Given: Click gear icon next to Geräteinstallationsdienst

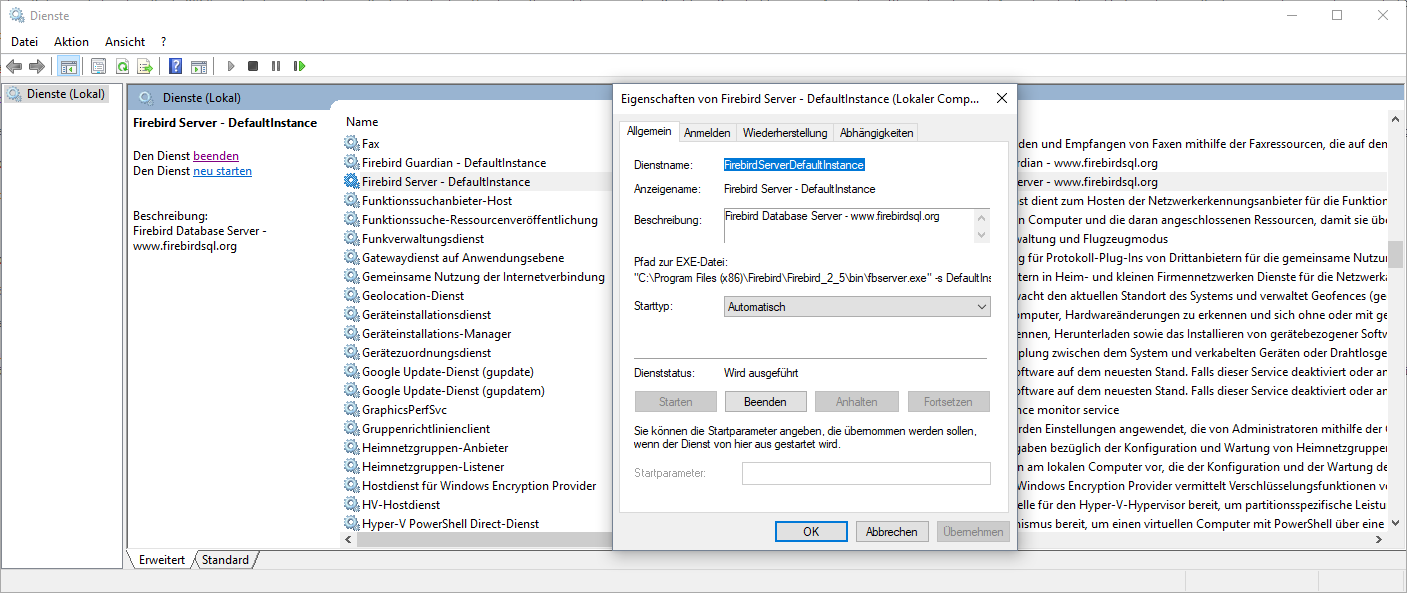Looking at the screenshot, I should click(351, 315).
